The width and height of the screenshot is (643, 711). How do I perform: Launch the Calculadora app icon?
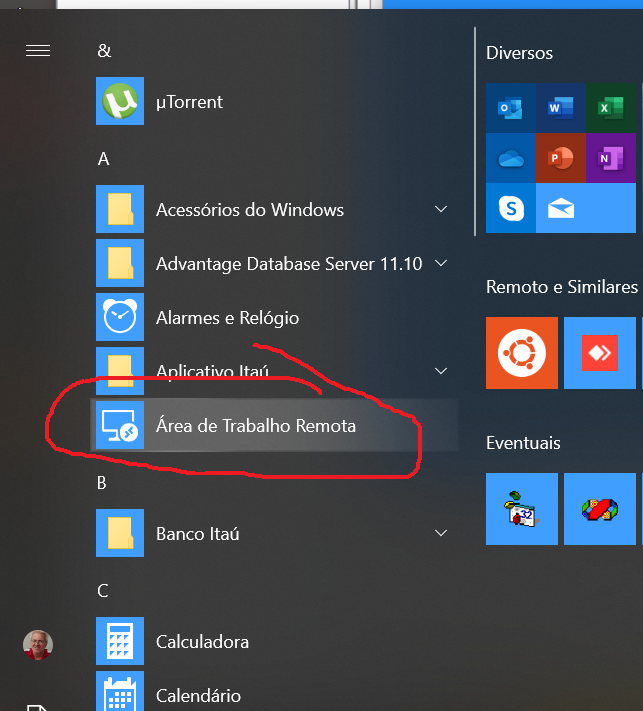[120, 641]
